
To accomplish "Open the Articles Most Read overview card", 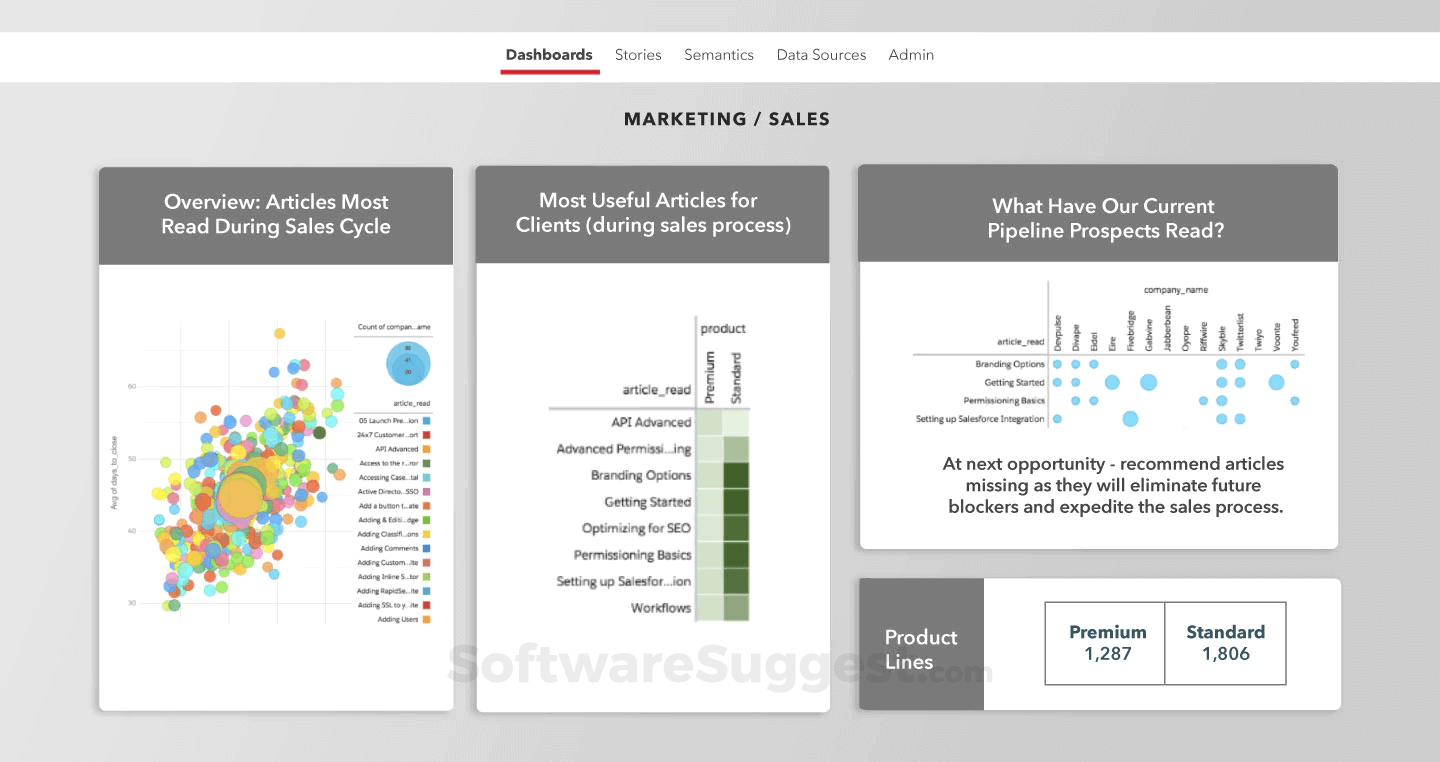I will click(276, 215).
